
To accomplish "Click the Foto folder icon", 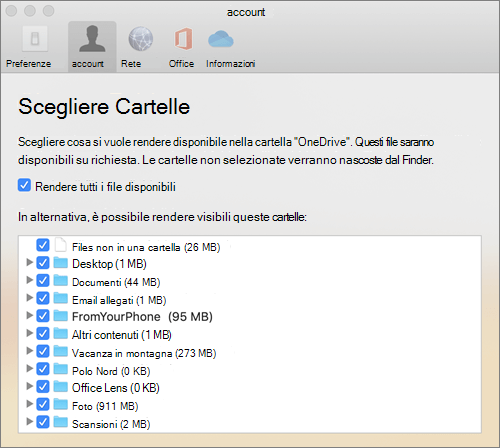I will point(61,404).
